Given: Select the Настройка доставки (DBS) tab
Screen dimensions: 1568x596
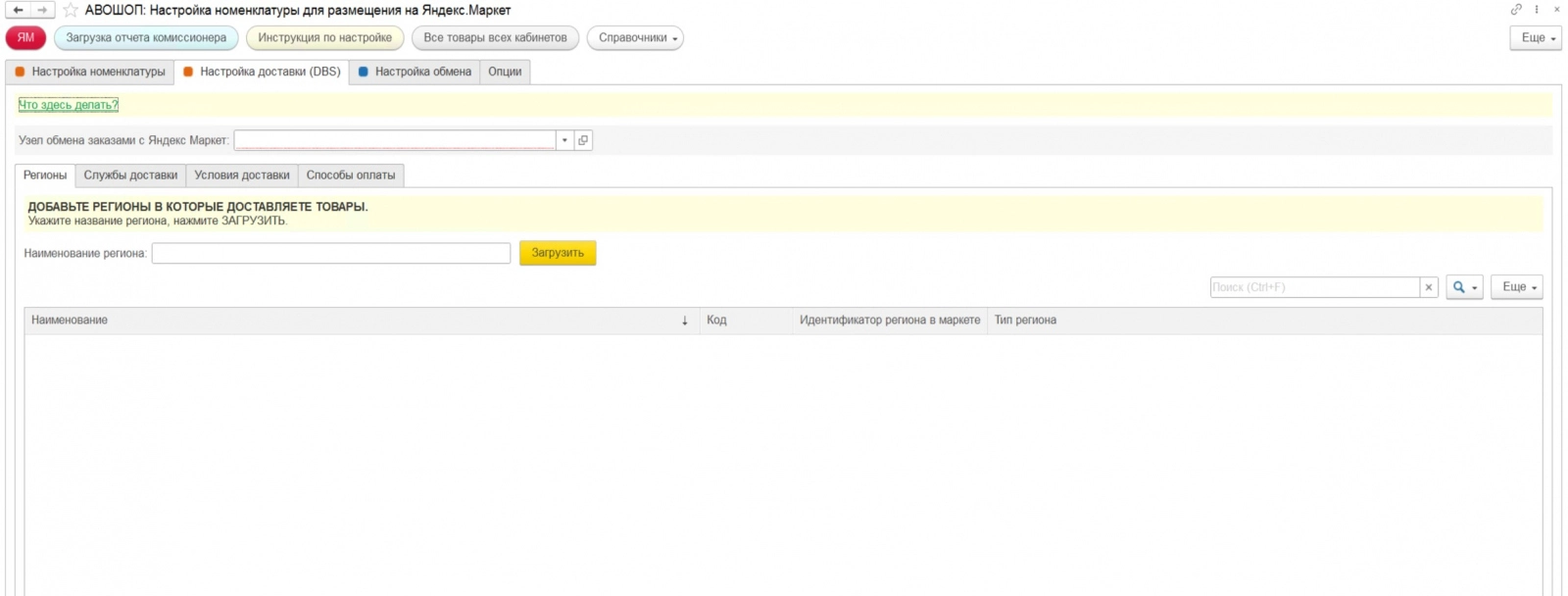Looking at the screenshot, I should coord(262,72).
